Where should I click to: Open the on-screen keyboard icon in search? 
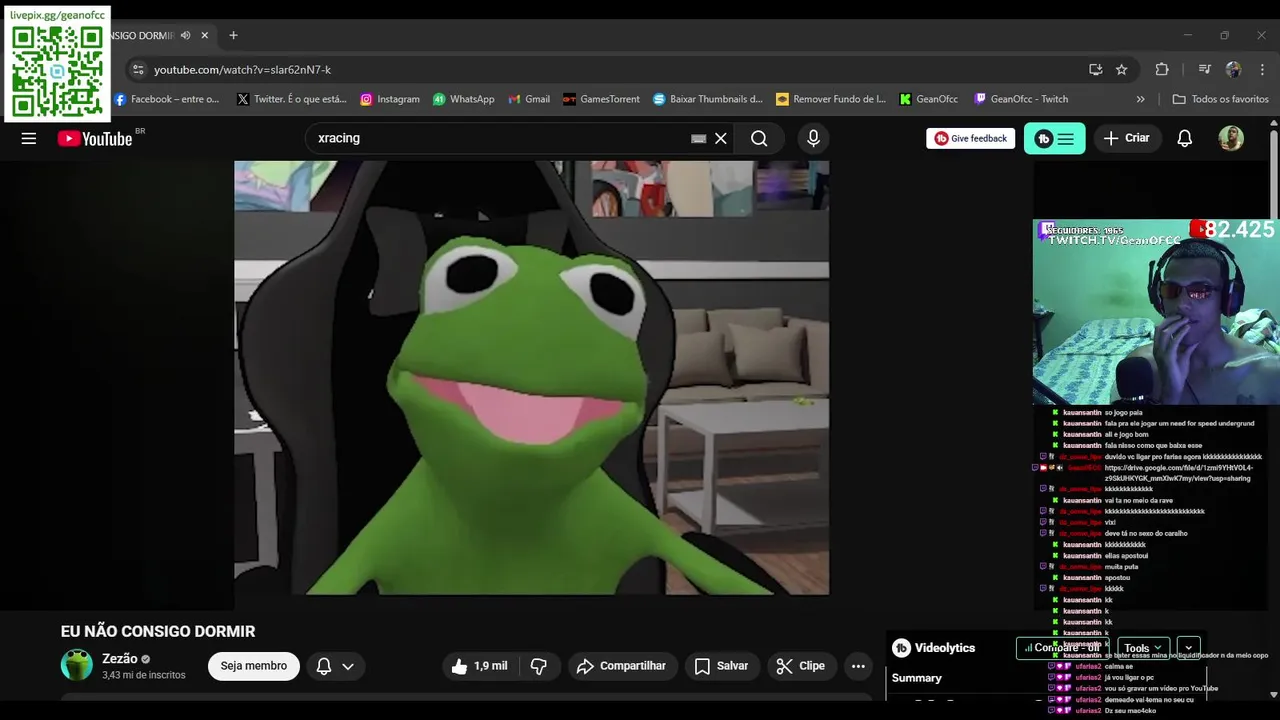click(x=699, y=139)
